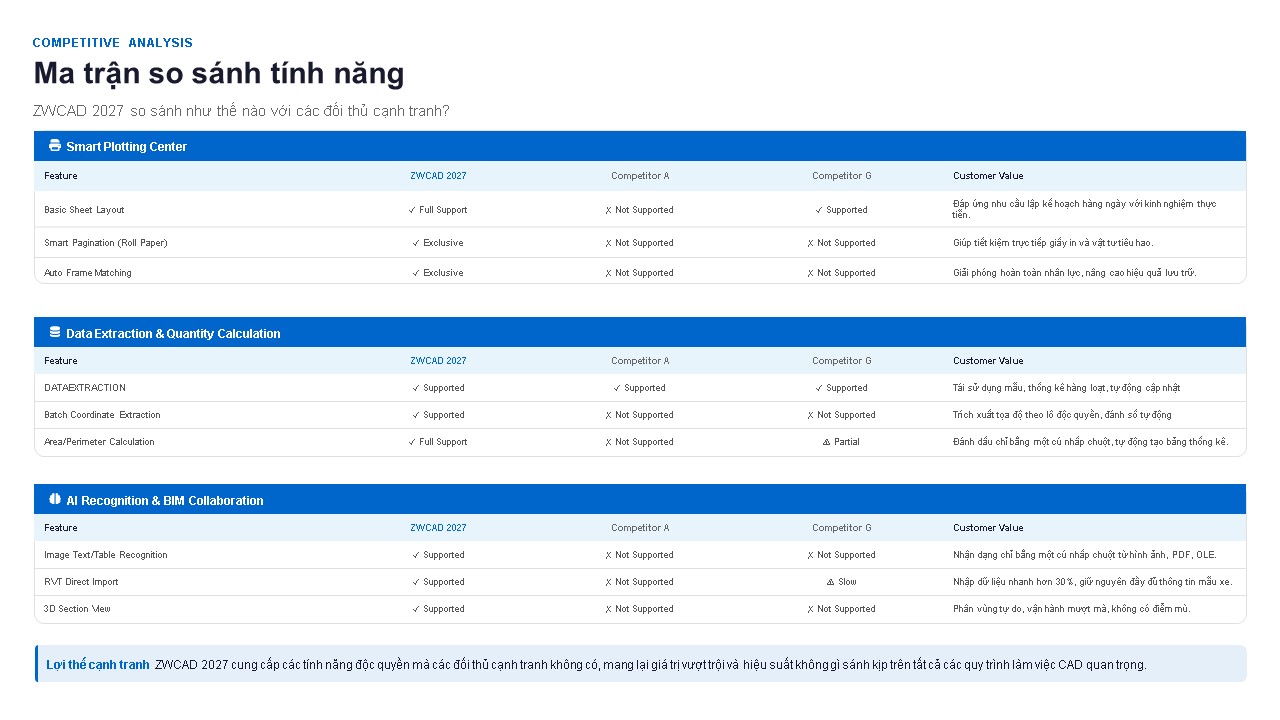
Task: Click the "Partial" cell for Area/Perimeter Calculation
Action: pos(842,442)
